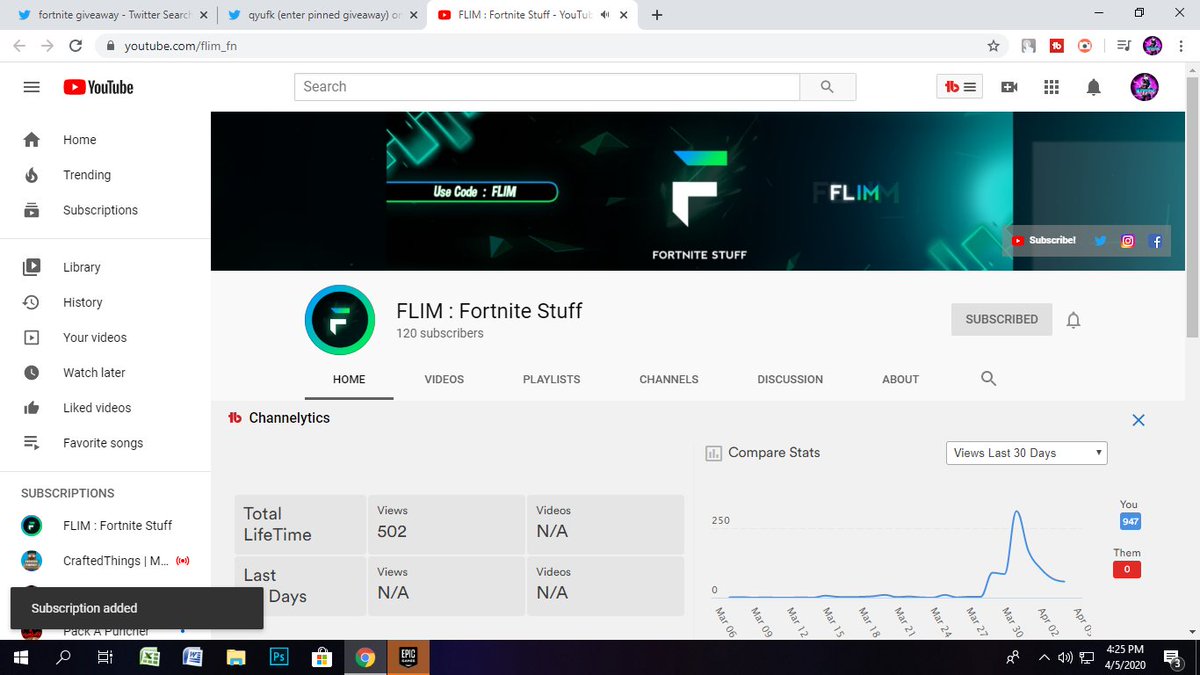Click the blue You 947 legend badge

[1130, 521]
